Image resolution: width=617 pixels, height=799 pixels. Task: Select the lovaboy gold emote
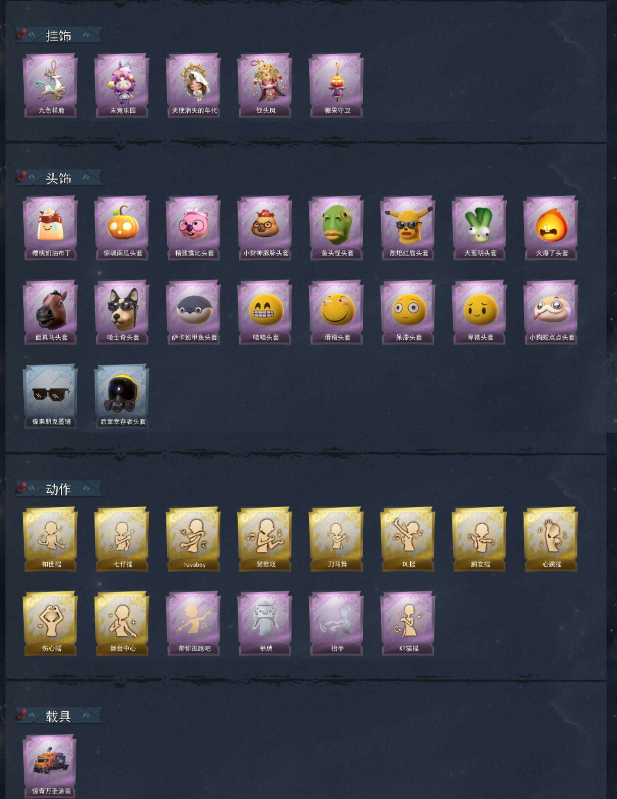tap(193, 539)
